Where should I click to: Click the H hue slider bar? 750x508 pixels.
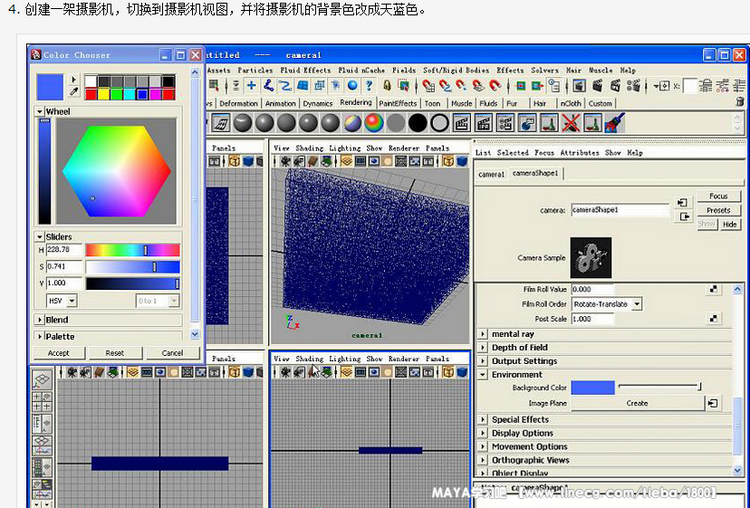click(132, 250)
